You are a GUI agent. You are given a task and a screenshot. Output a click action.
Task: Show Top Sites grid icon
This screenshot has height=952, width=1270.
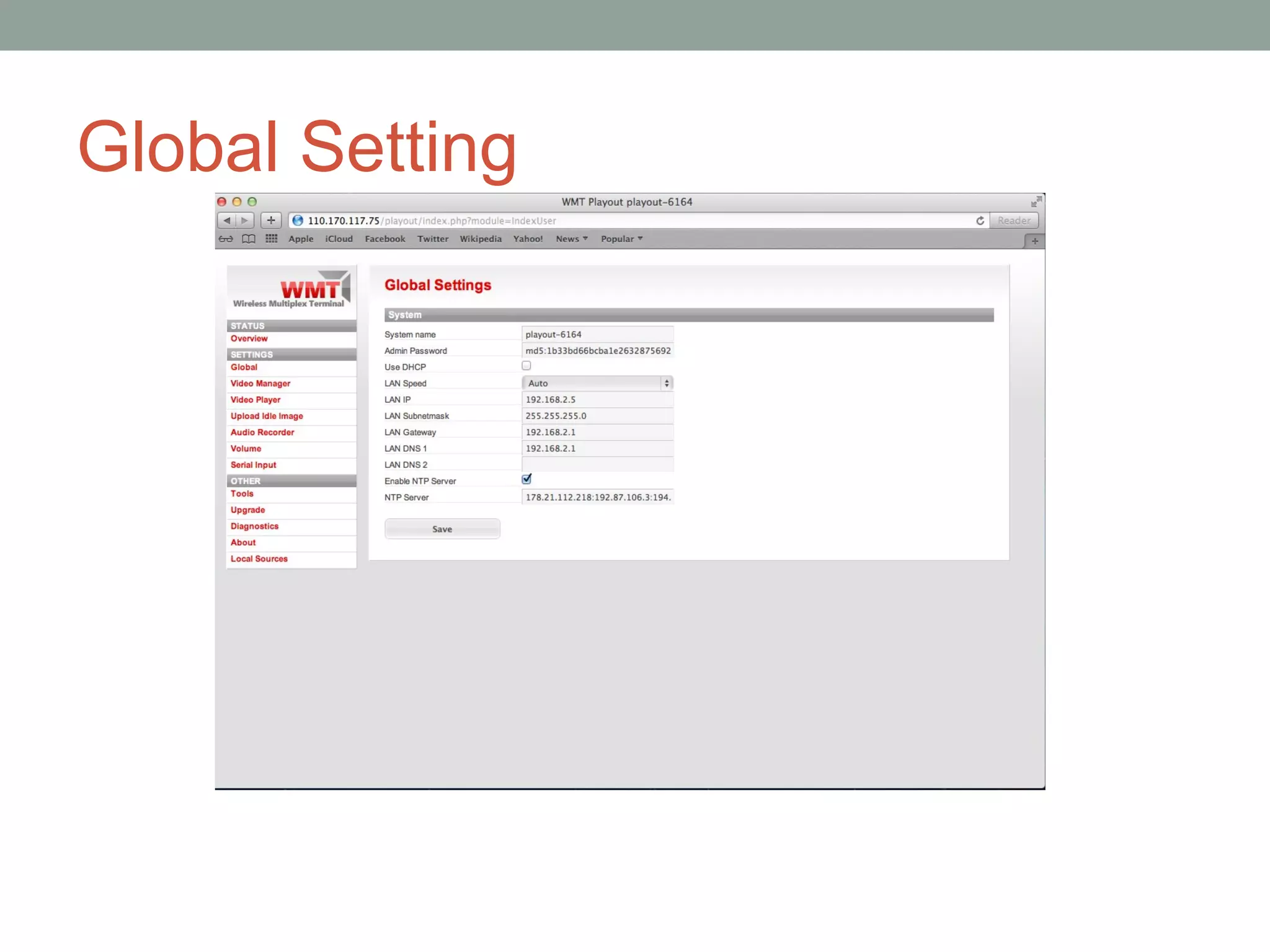[x=272, y=239]
